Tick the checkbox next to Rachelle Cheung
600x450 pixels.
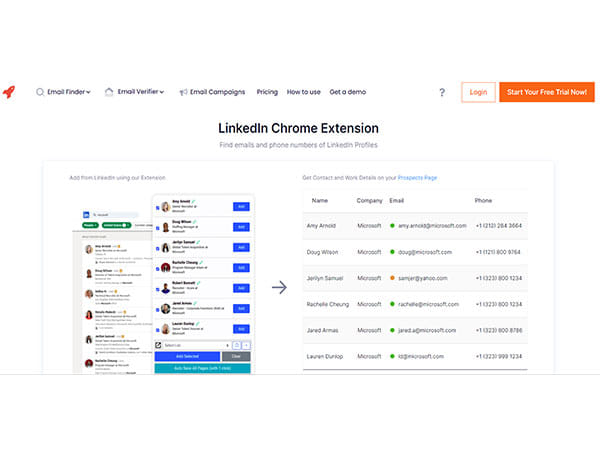pyautogui.click(x=158, y=269)
